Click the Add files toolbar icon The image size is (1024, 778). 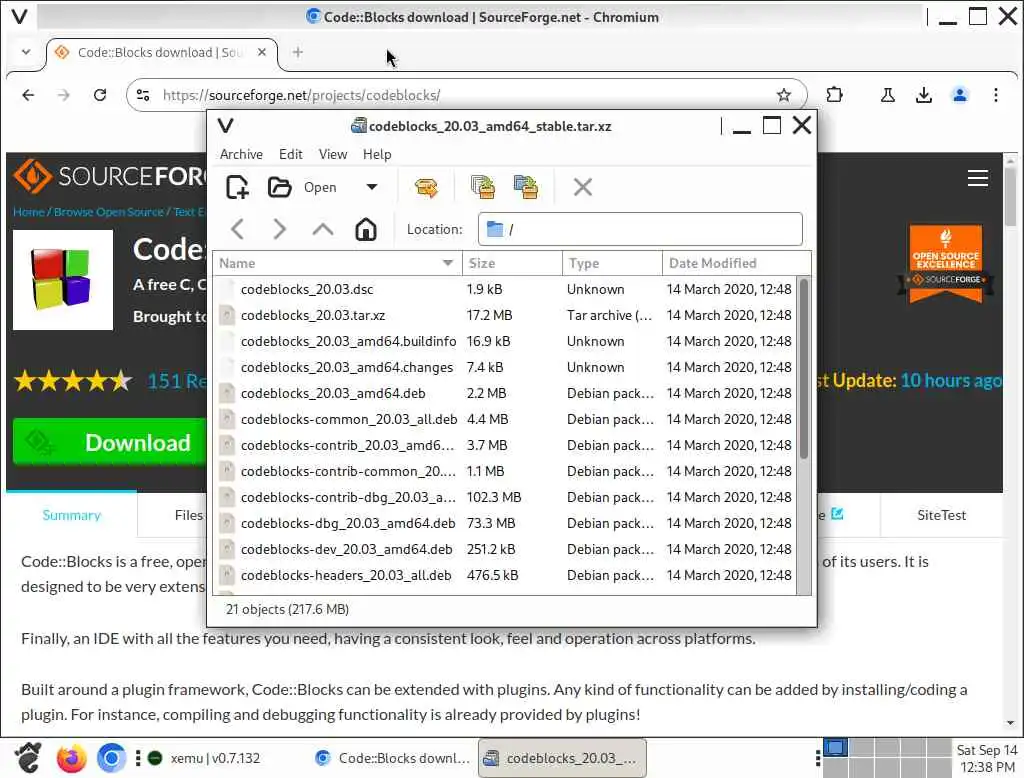pyautogui.click(x=483, y=187)
